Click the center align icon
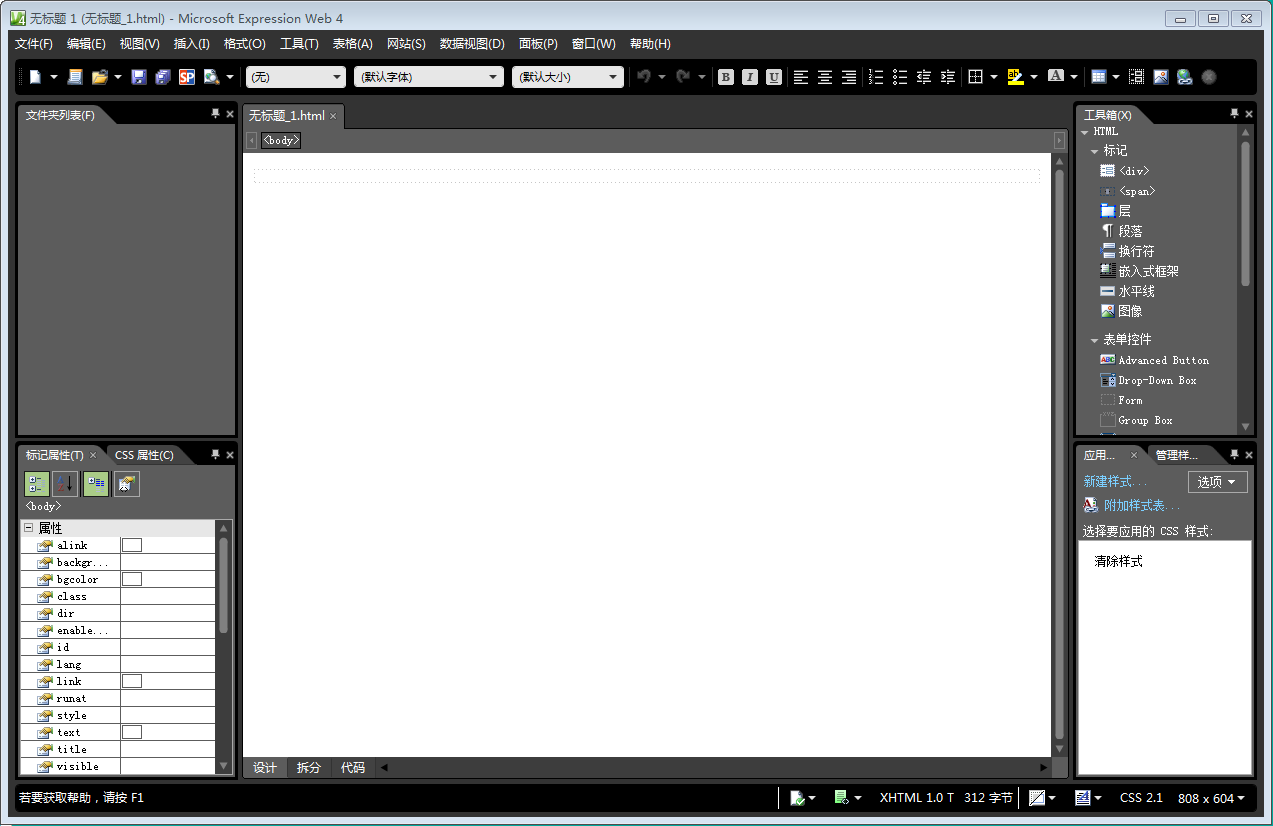Viewport: 1273px width, 826px height. [x=825, y=77]
